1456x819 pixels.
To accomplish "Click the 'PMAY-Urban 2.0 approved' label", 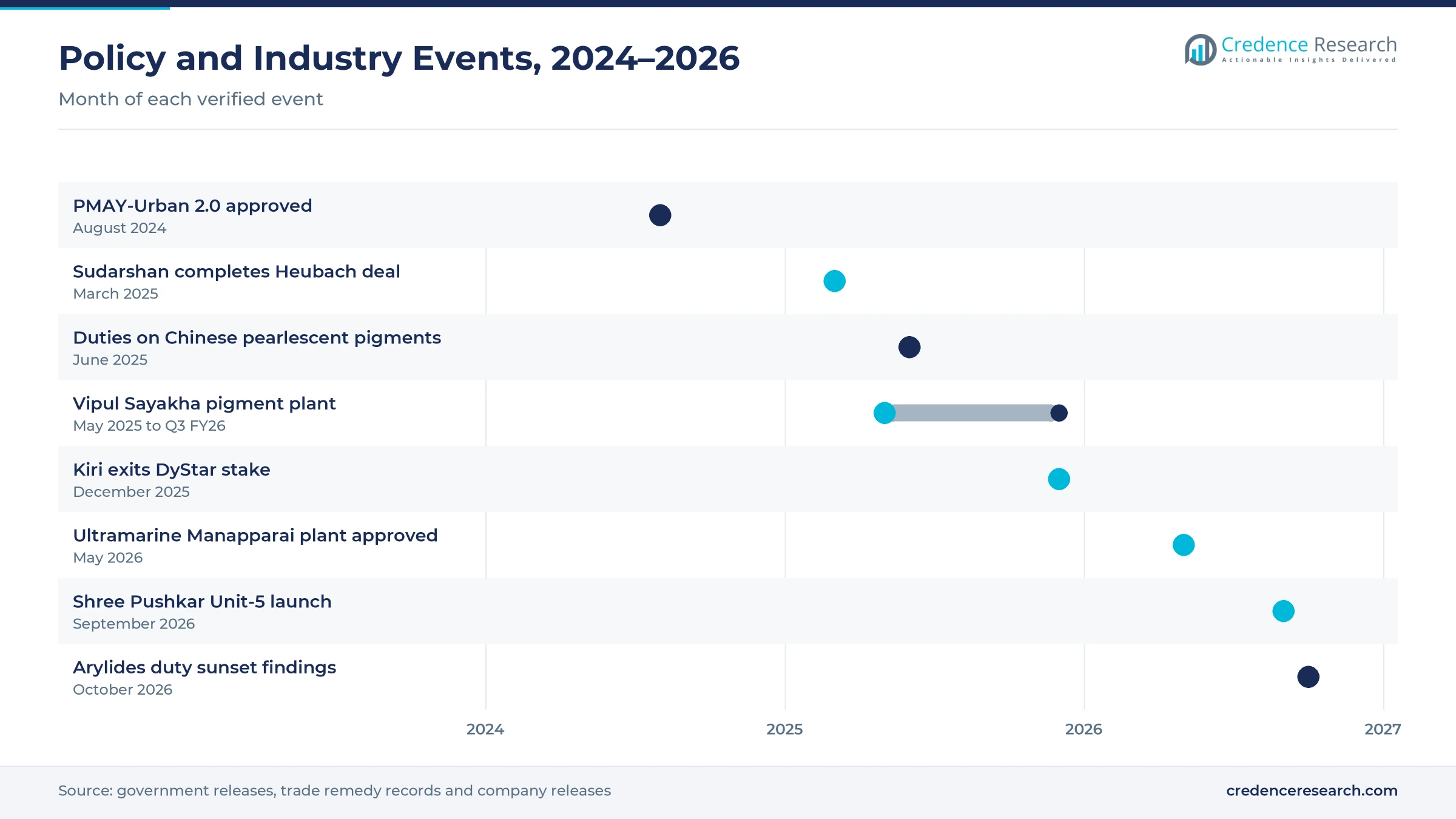I will click(192, 206).
